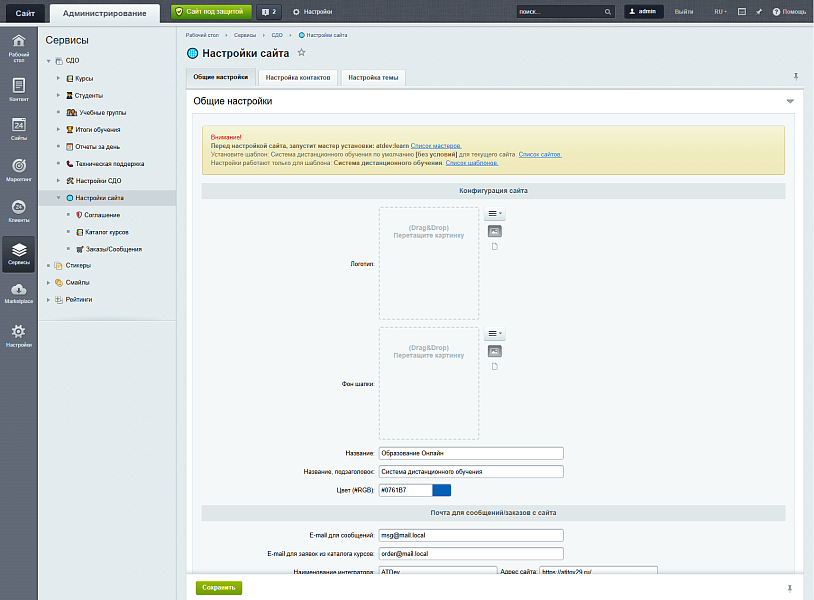The width and height of the screenshot is (814, 600).
Task: Open Рабочий стол in left sidebar
Action: click(x=18, y=47)
